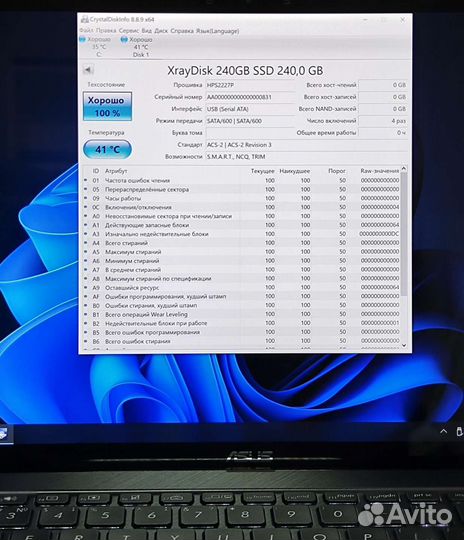
Task: Click status dot of row A4 Всего стираний
Action: pyautogui.click(x=86, y=242)
